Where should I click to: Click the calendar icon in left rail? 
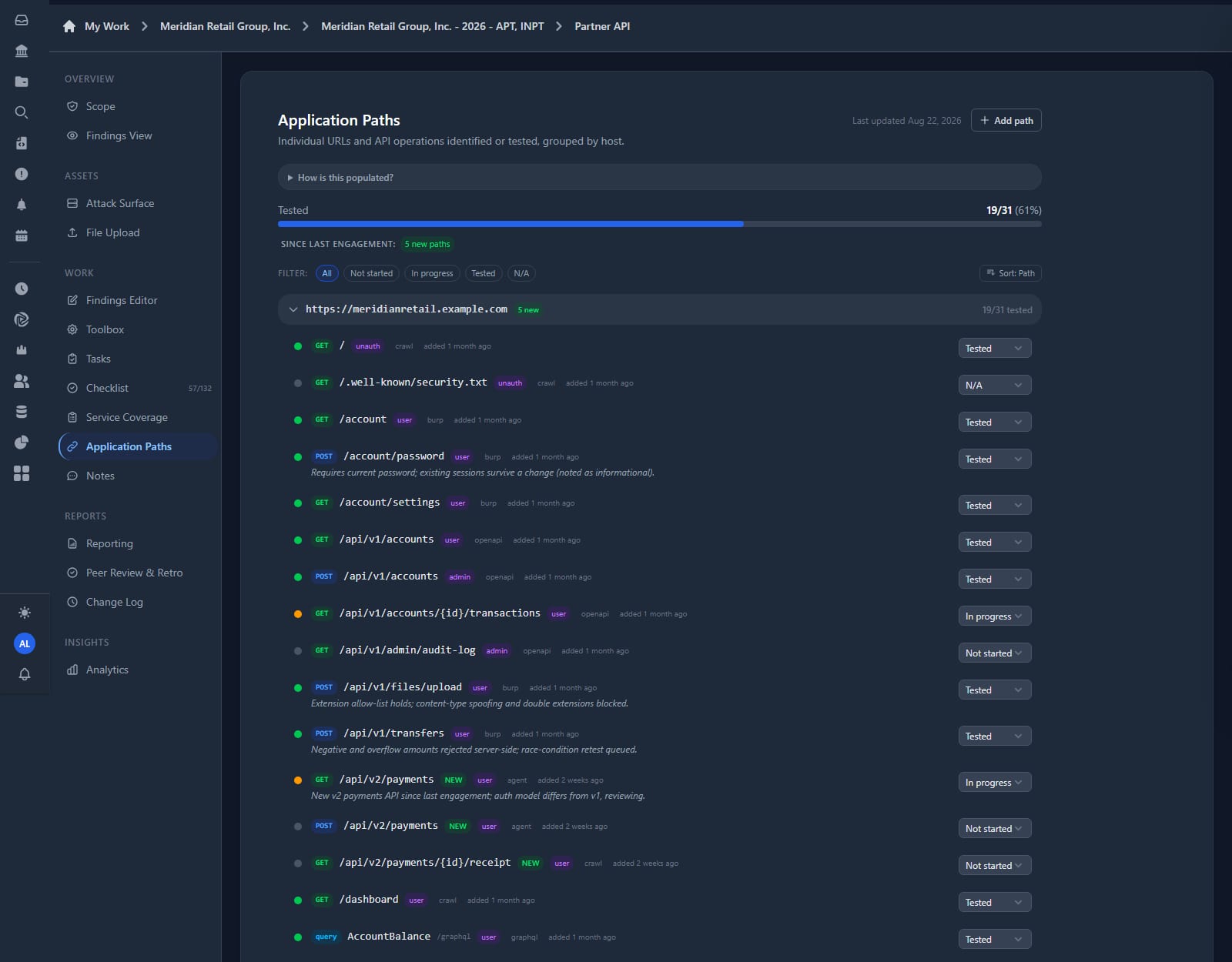22,235
